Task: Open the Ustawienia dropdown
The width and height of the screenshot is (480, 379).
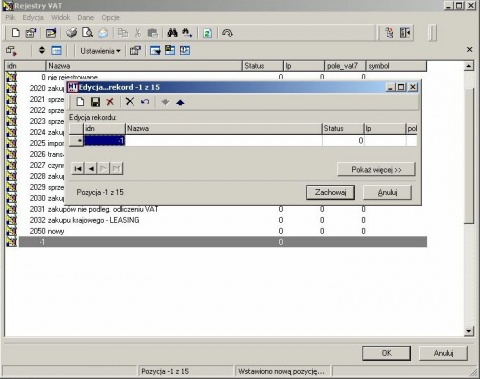Action: pyautogui.click(x=100, y=51)
